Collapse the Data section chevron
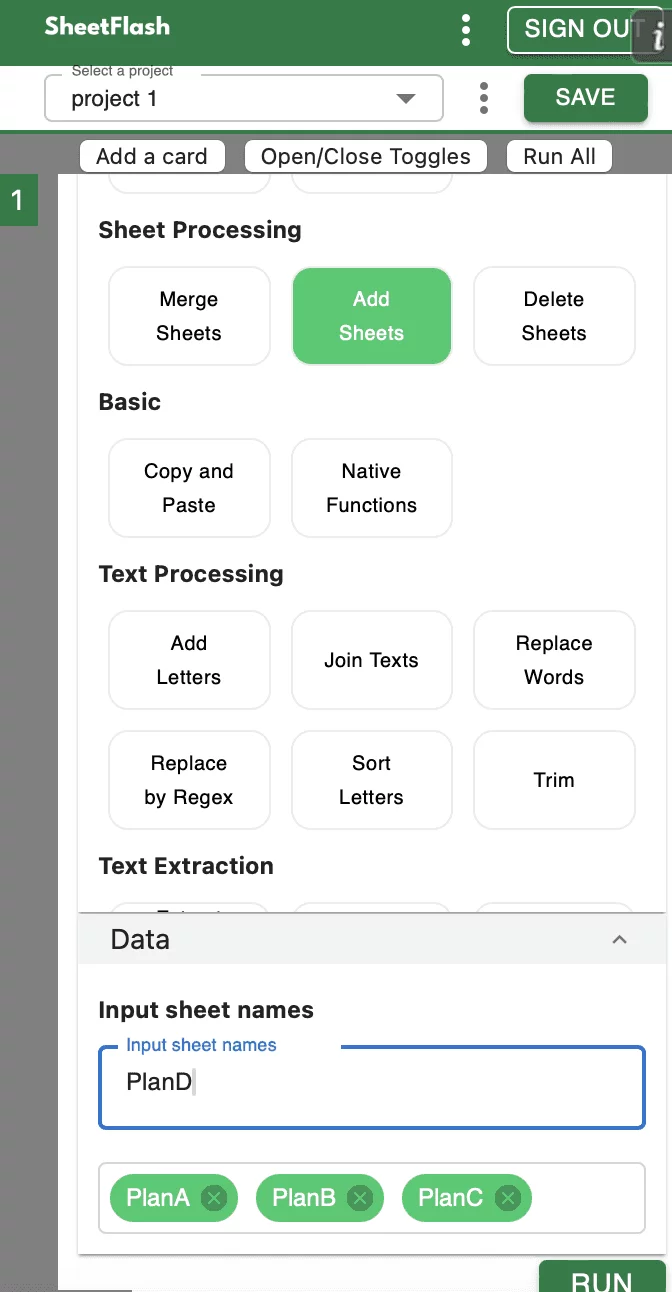This screenshot has width=672, height=1292. coord(620,939)
